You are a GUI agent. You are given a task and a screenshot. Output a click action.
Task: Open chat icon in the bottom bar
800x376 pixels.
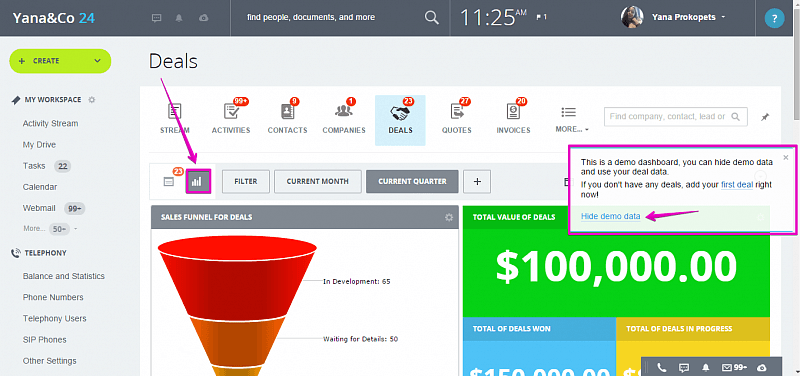(x=684, y=367)
